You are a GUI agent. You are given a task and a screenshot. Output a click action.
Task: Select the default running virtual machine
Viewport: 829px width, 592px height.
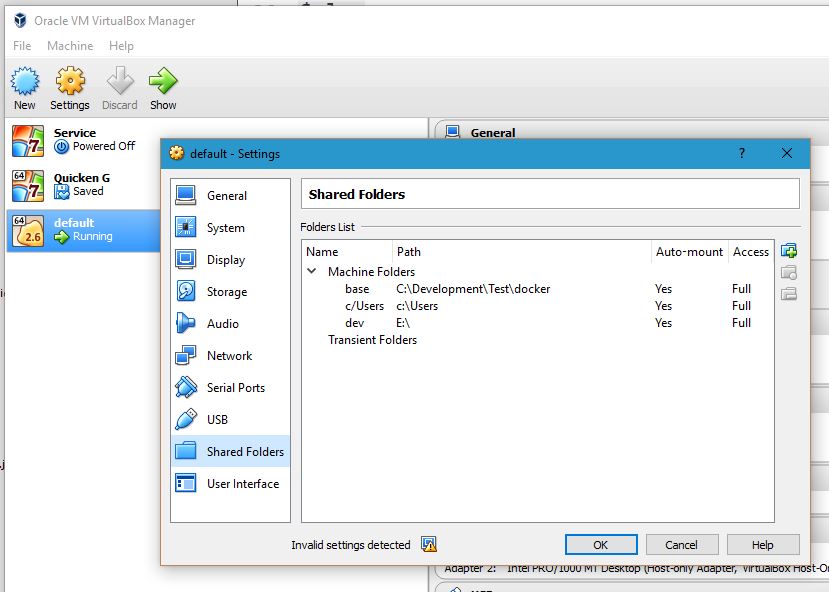pos(84,230)
